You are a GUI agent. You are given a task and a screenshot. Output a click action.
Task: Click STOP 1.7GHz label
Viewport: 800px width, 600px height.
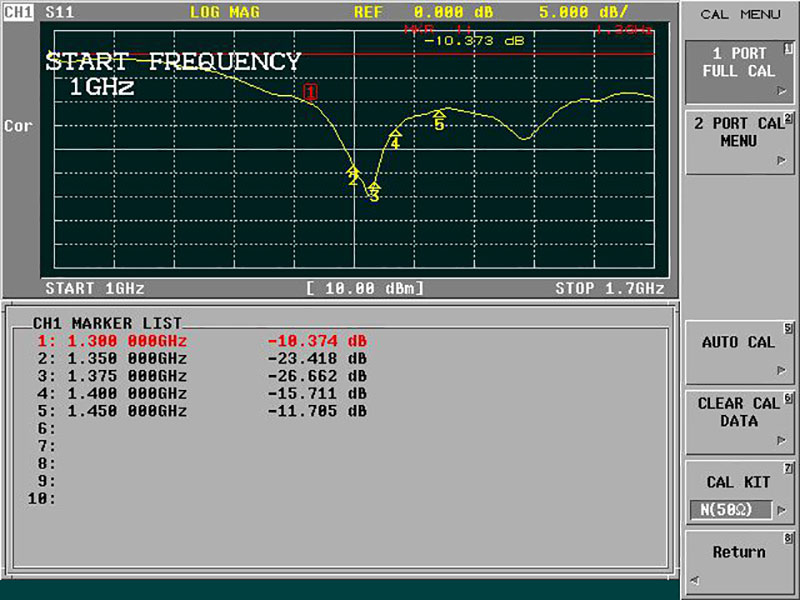pos(610,288)
